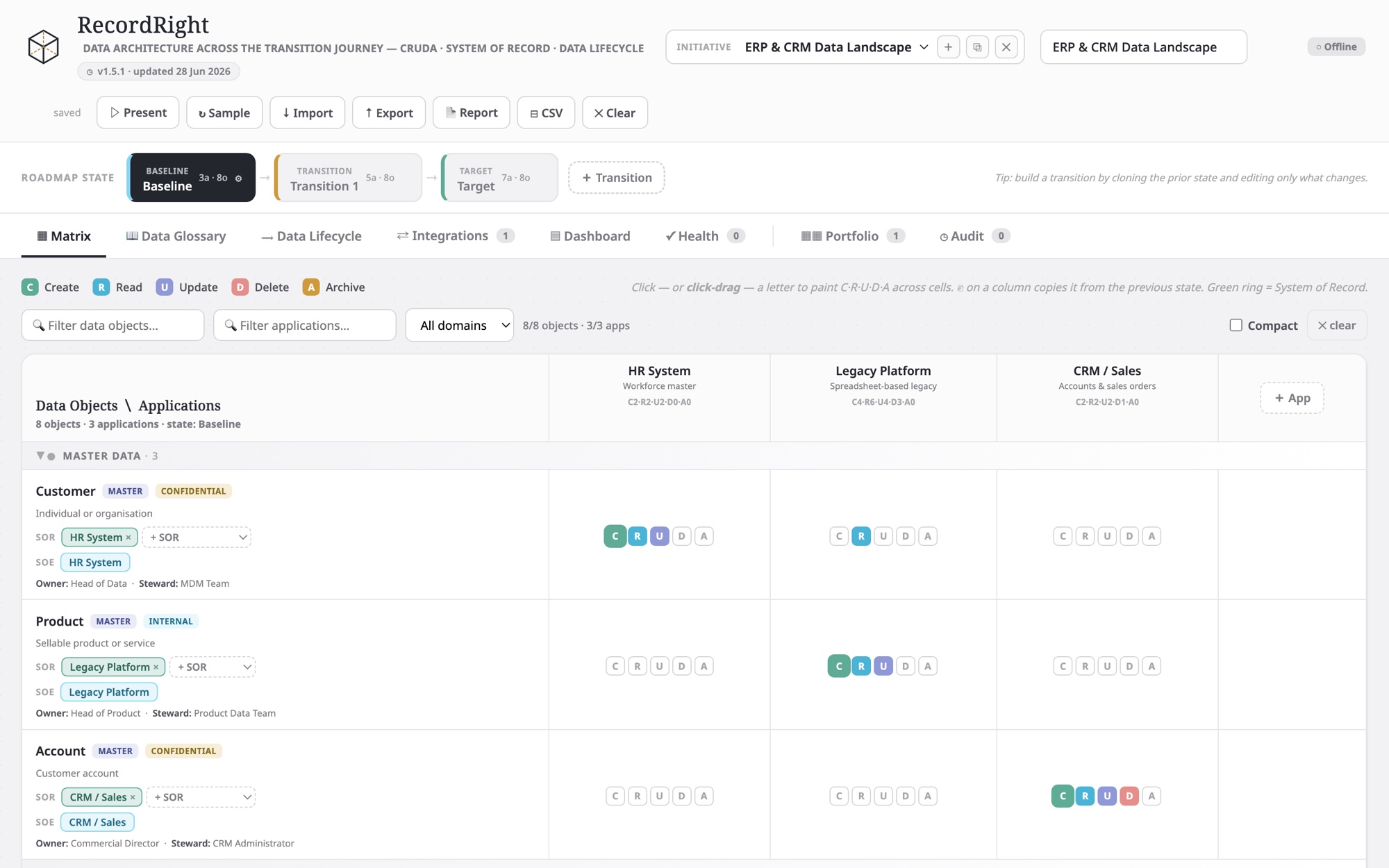Generate a Report
1389x868 pixels.
click(x=472, y=112)
